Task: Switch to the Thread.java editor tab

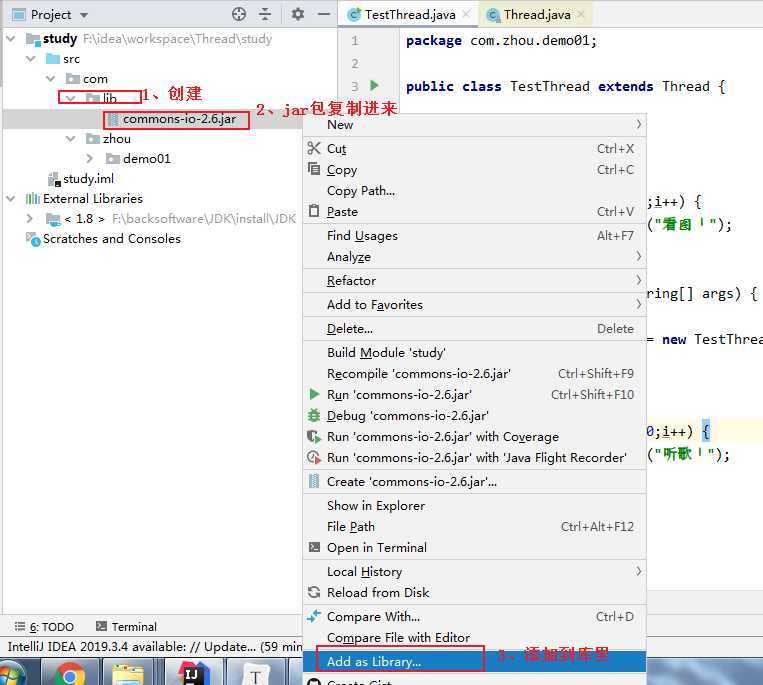Action: point(537,15)
